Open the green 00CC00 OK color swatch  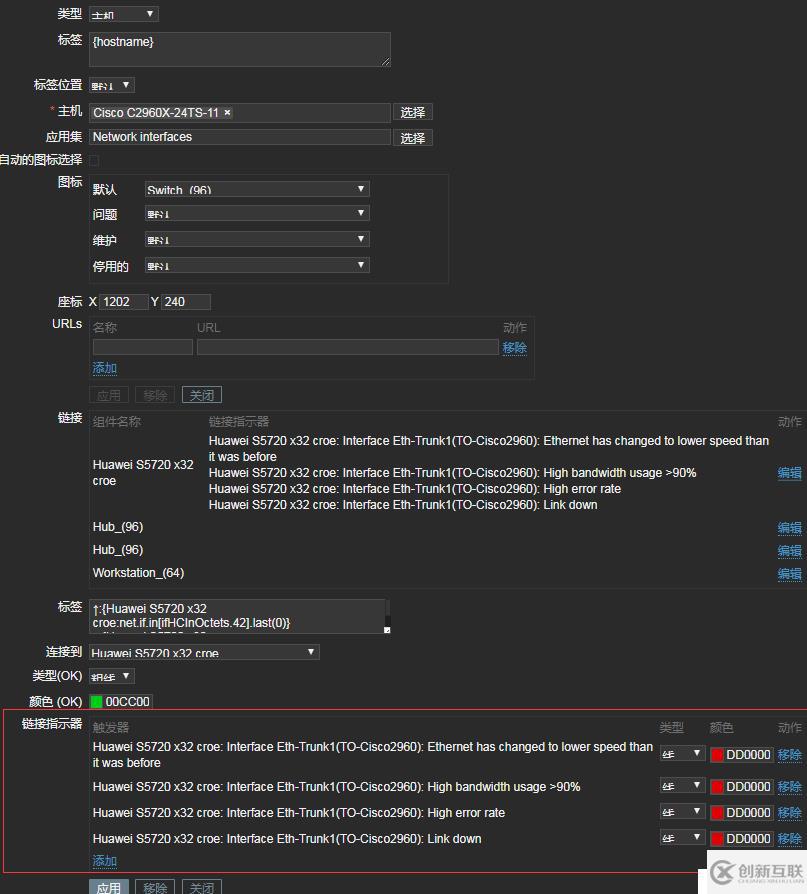(97, 702)
